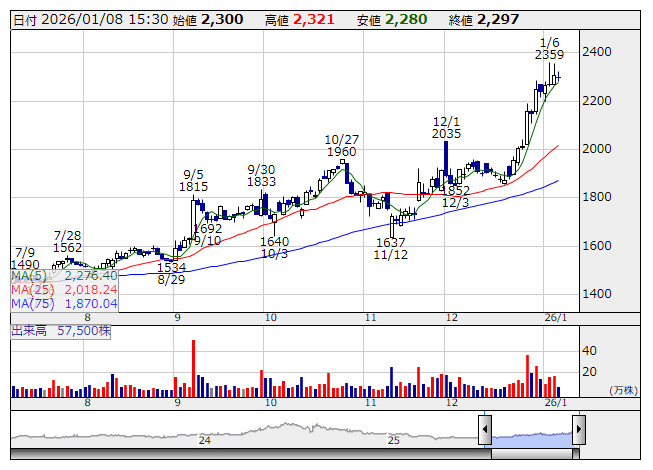
Task: Click the right range handle arrow
Action: point(579,430)
